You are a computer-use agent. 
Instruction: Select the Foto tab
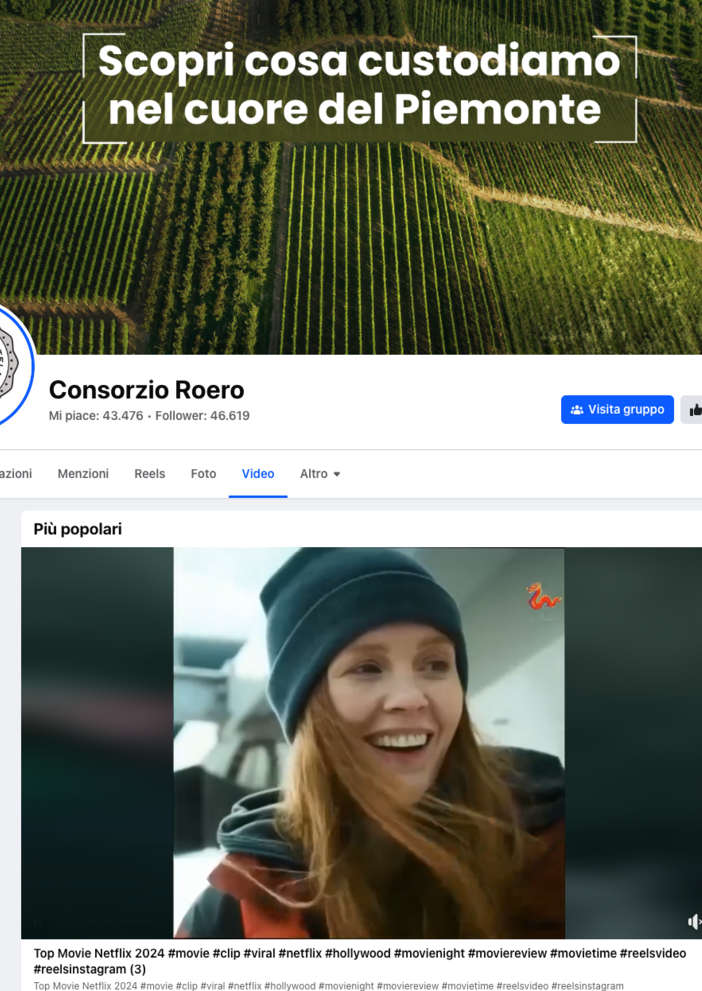click(x=203, y=474)
